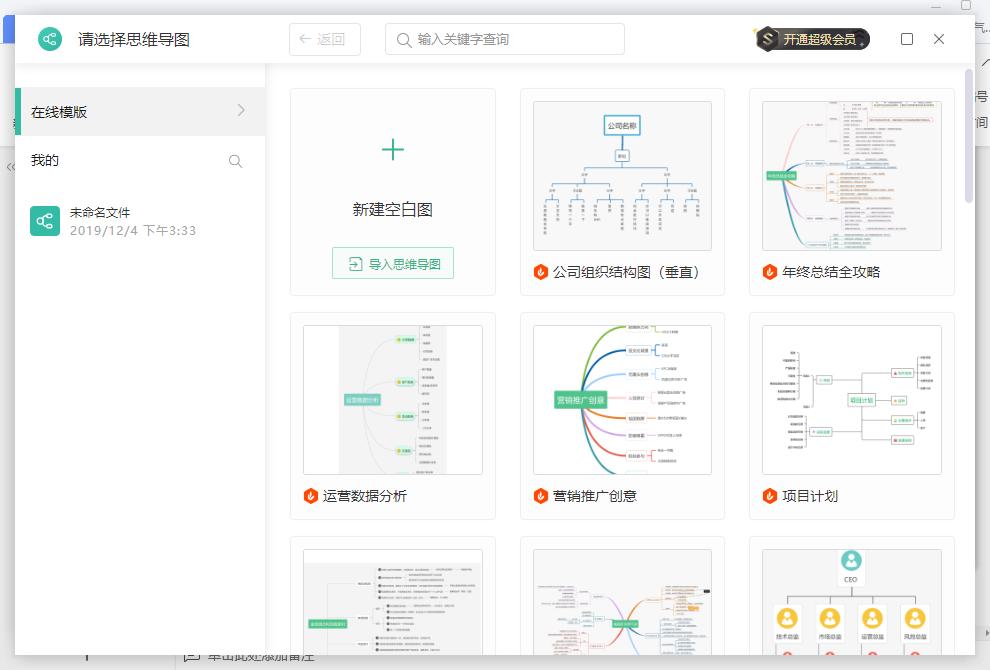Click the 导入思维导图 import button
Screen dimensions: 990x670
click(x=392, y=262)
